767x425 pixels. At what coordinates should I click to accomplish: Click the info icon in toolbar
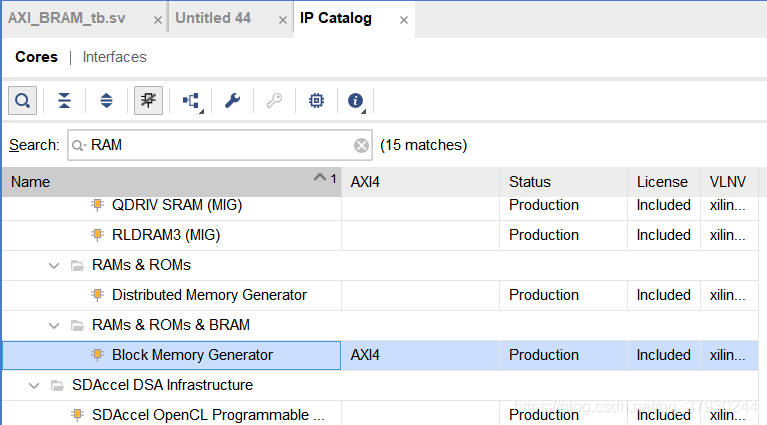pyautogui.click(x=355, y=101)
